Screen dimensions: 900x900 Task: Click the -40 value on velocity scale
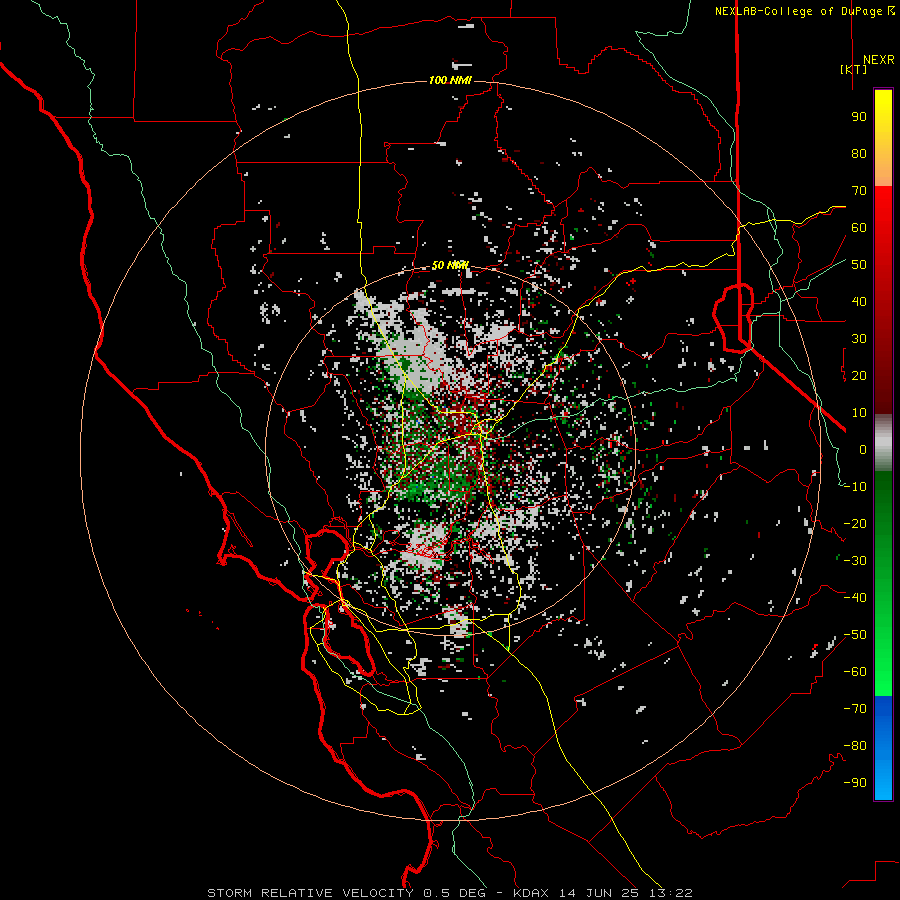pyautogui.click(x=855, y=598)
